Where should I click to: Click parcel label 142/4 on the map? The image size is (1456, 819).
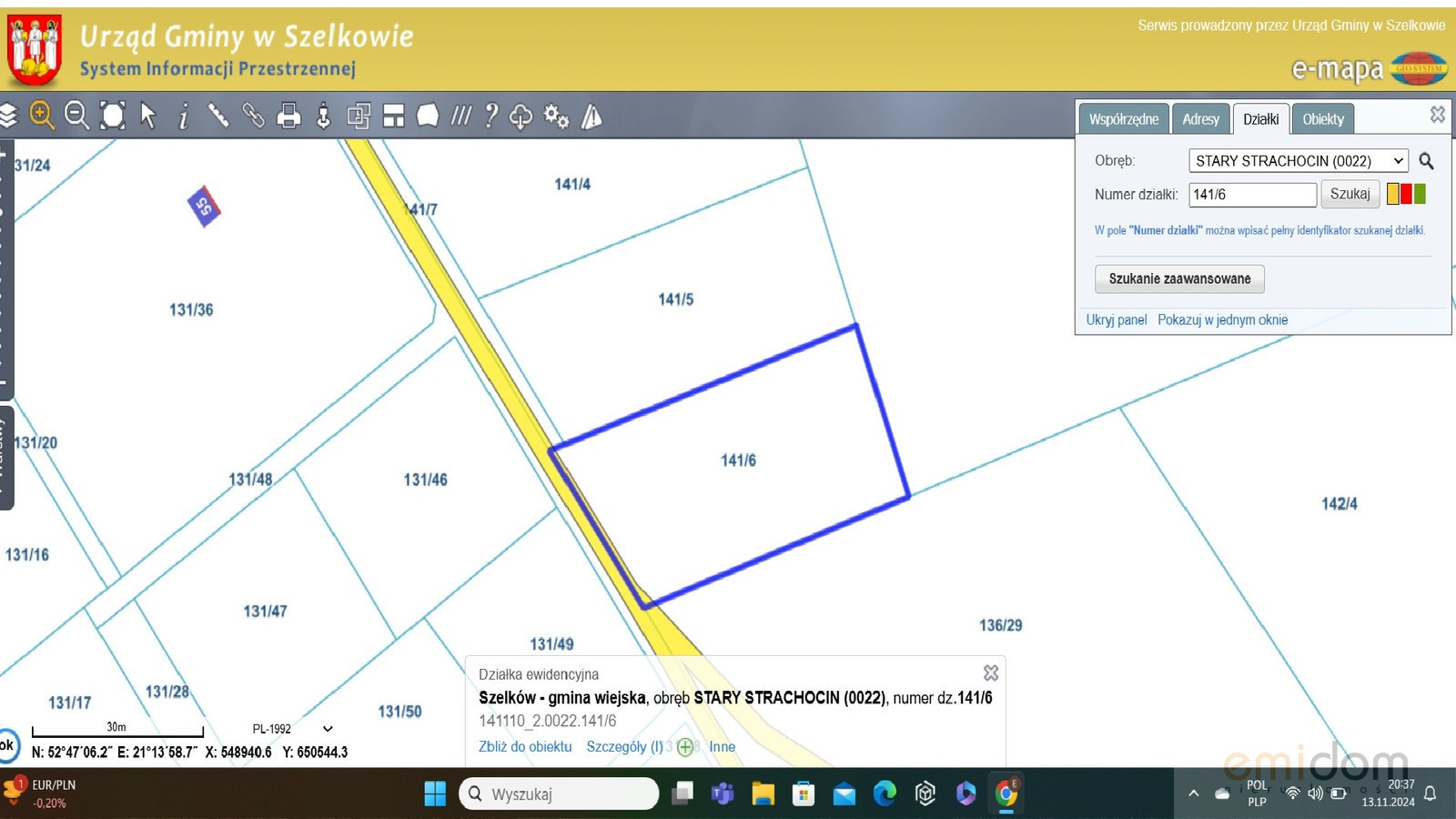point(1340,504)
